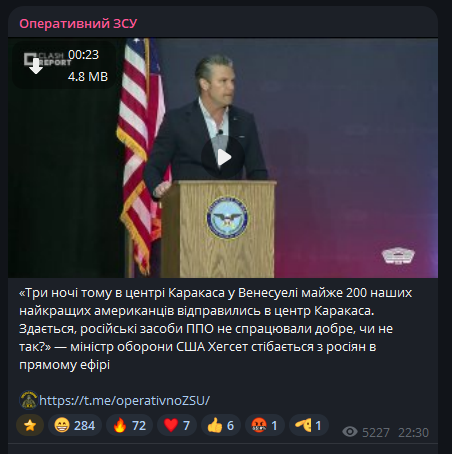
Task: Click the Pentagon watermark logo in video
Action: 398,256
